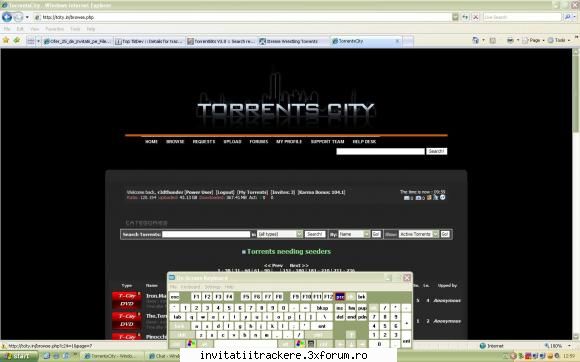Screen dimensions: 580x362
Task: Click the Go! button after By Name dropdown
Action: (376, 234)
